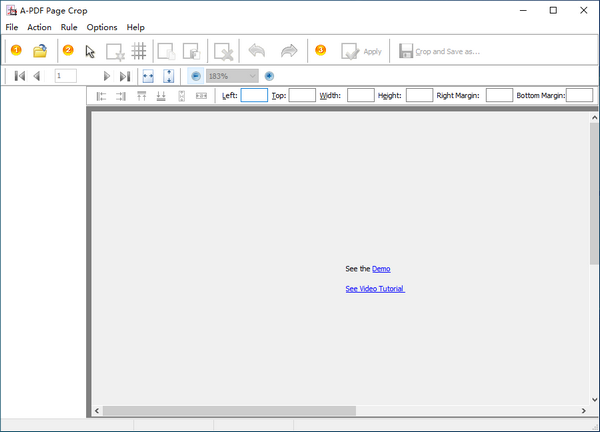Image resolution: width=600 pixels, height=432 pixels.
Task: Click Crop and Save as button
Action: (439, 51)
